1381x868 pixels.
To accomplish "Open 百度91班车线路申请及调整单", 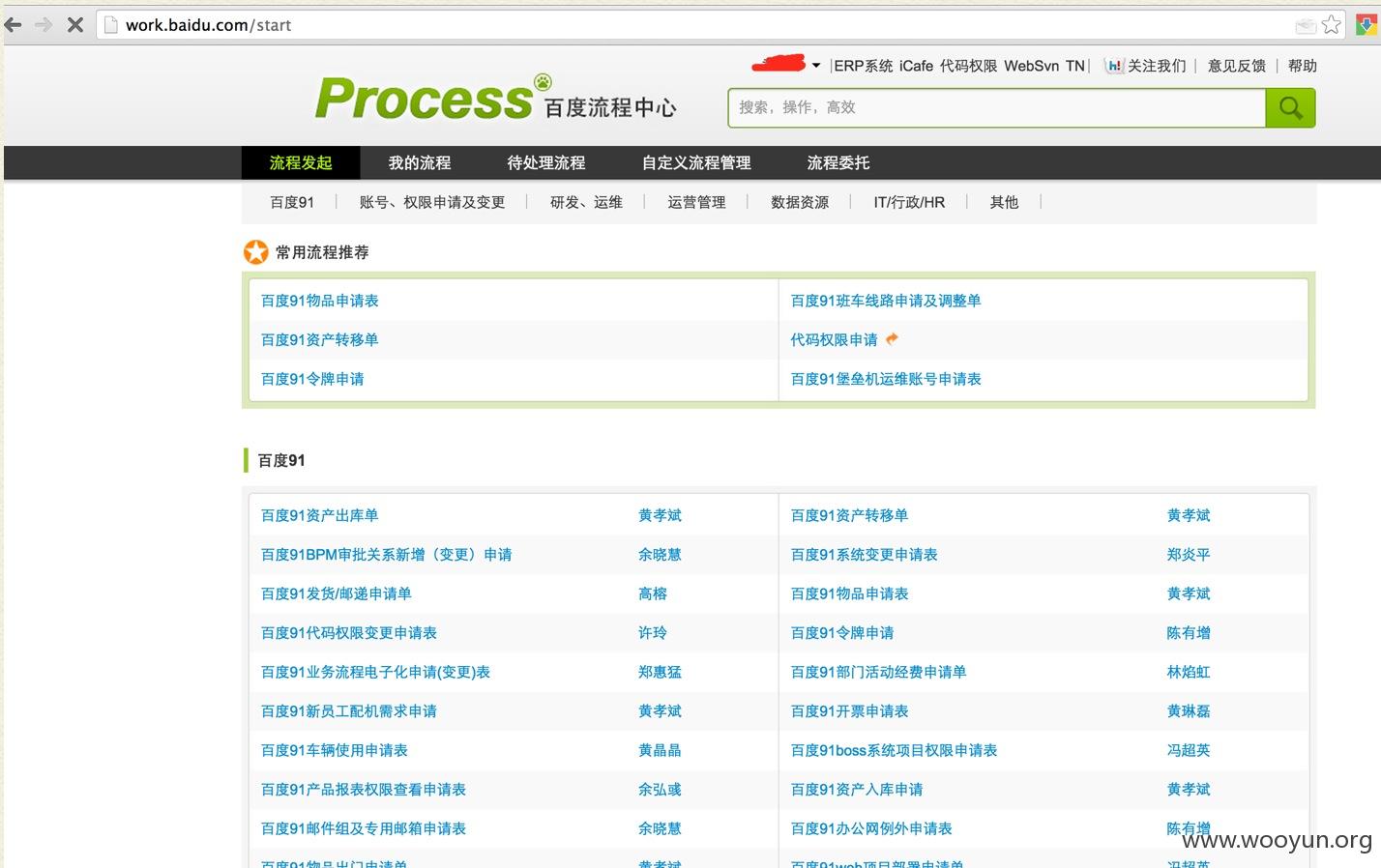I will click(886, 301).
